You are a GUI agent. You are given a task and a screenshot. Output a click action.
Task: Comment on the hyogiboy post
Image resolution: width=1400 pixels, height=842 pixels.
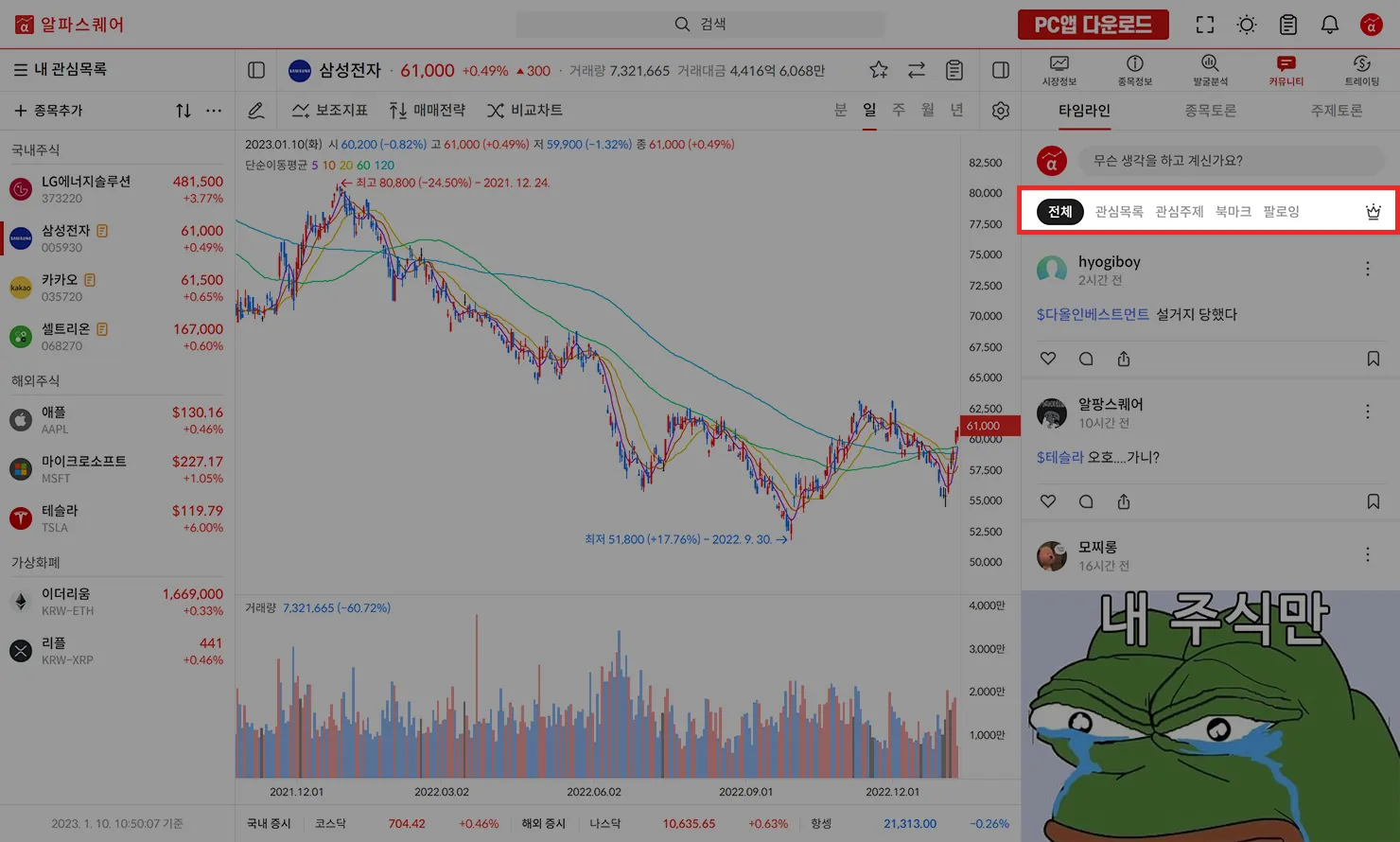tap(1086, 359)
